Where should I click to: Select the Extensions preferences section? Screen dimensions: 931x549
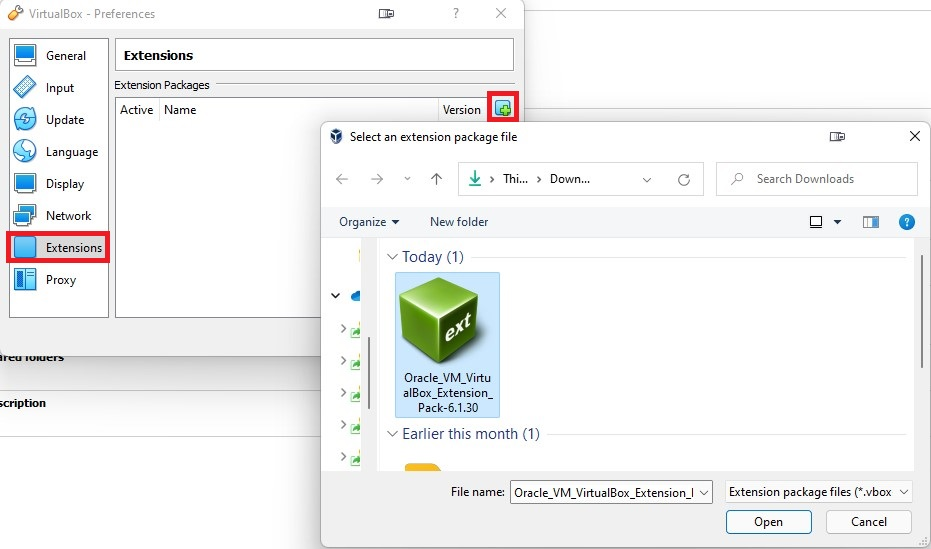coord(58,247)
